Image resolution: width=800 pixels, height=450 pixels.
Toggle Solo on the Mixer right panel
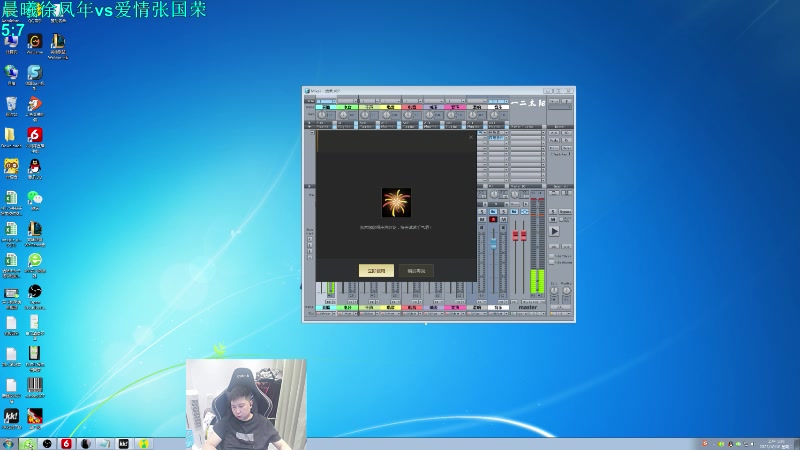pos(553,211)
